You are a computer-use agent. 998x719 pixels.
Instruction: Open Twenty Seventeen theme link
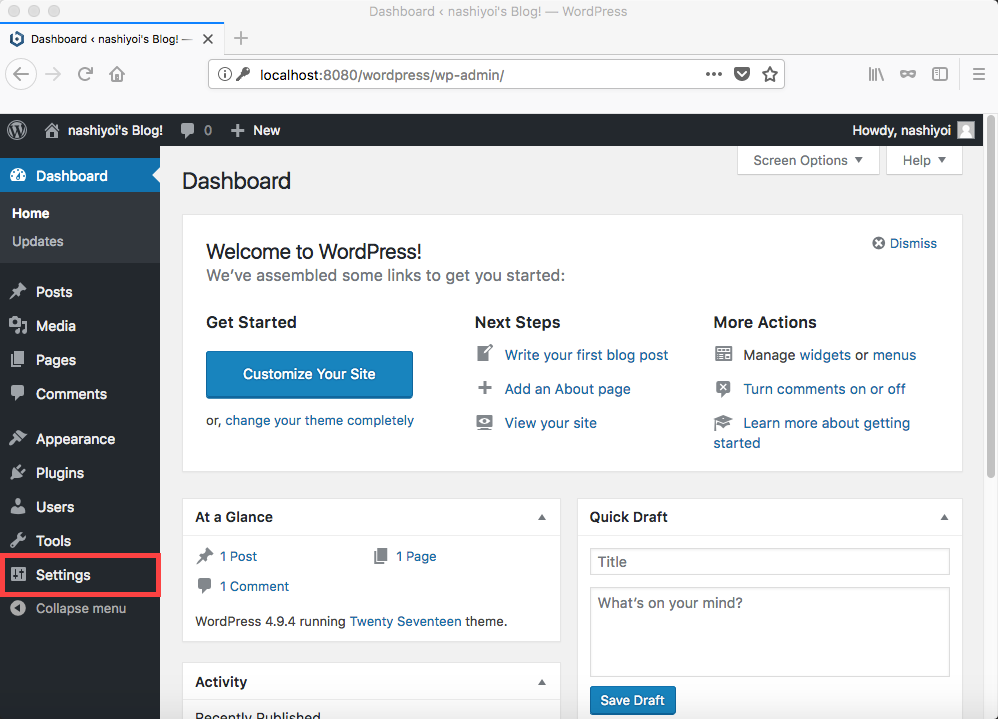coord(405,621)
